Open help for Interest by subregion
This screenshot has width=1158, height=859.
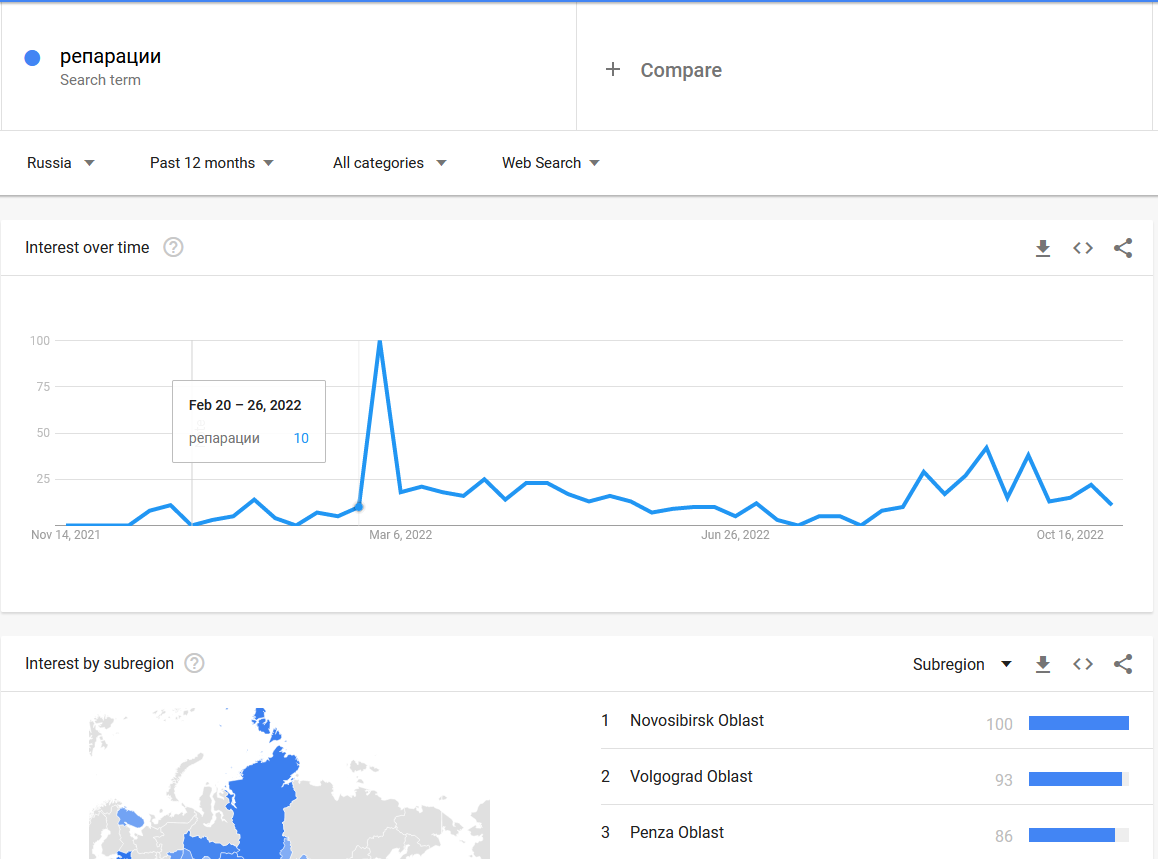194,663
